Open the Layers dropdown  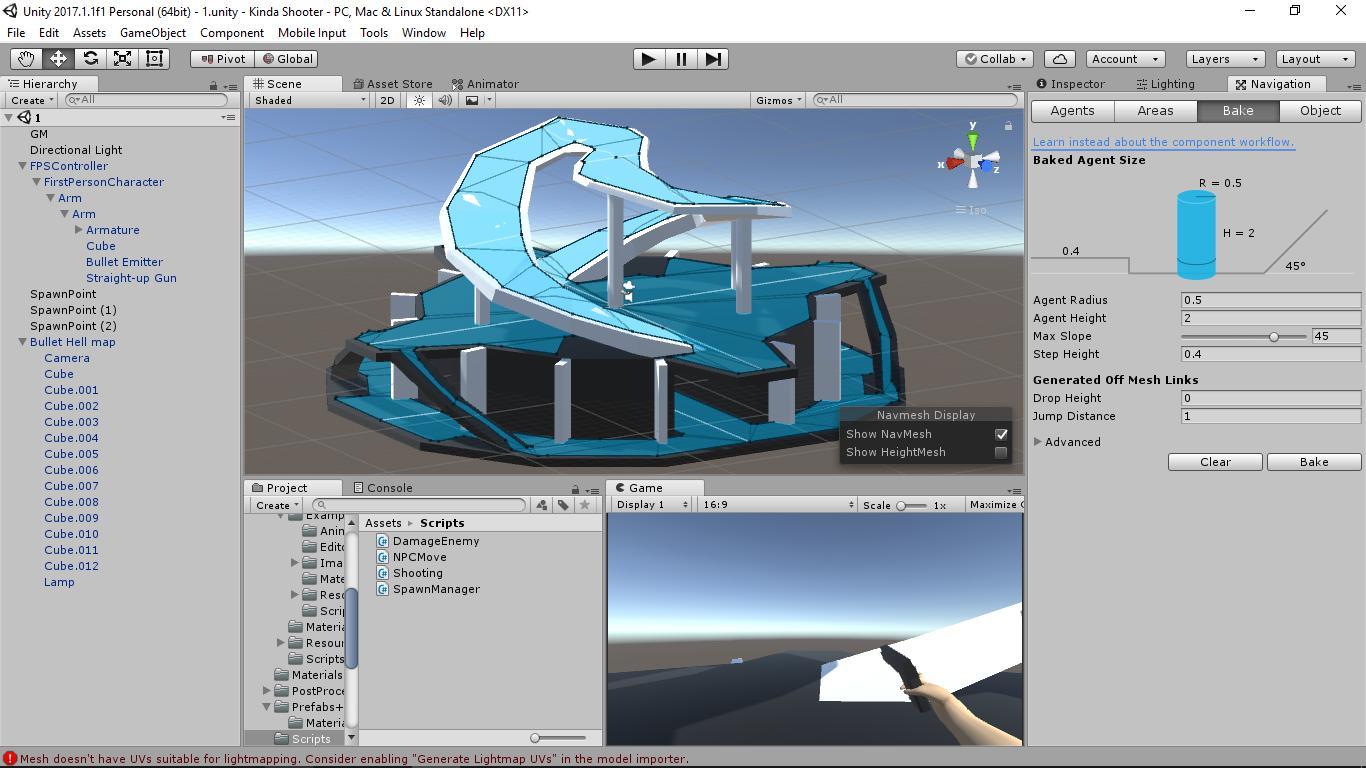click(1224, 59)
